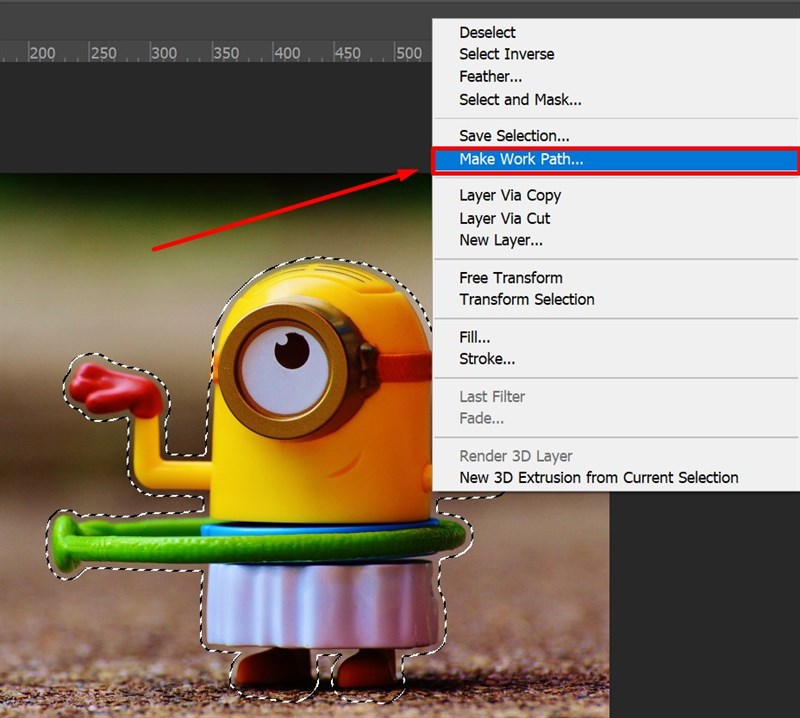
Task: Click the disabled Fade... menu item
Action: (x=481, y=418)
